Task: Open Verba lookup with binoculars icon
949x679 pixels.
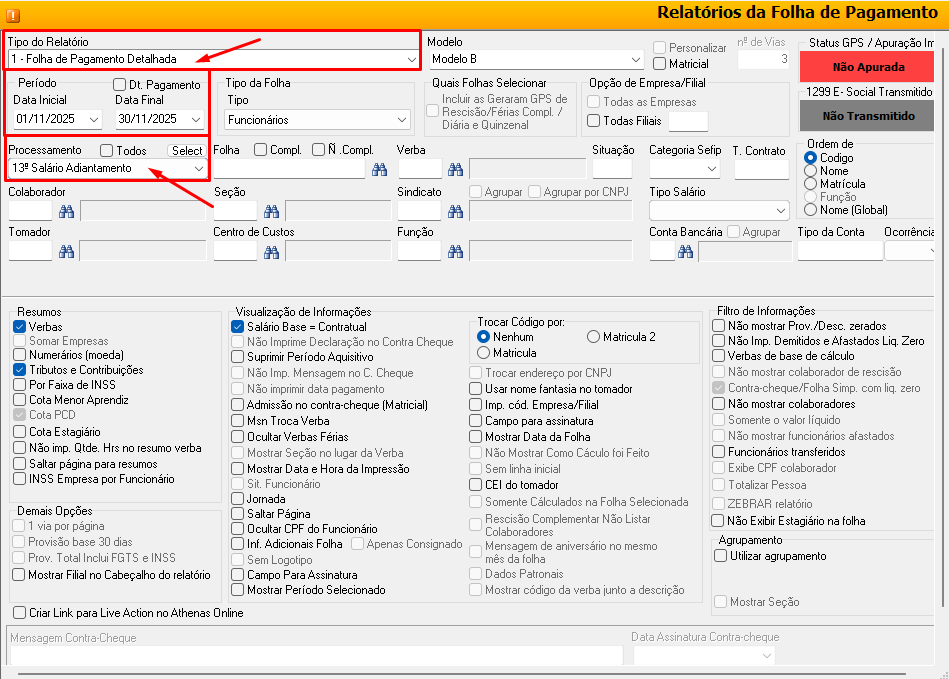Action: click(x=456, y=170)
